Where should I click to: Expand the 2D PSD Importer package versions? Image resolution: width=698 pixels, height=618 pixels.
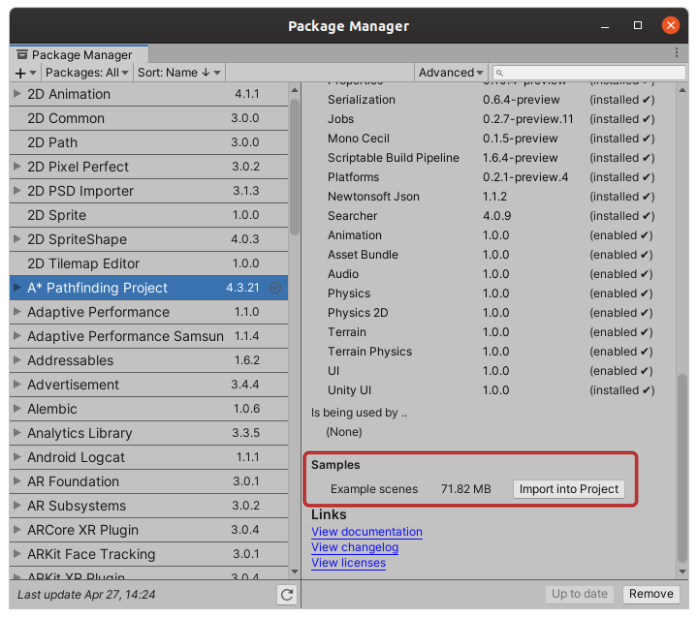pyautogui.click(x=17, y=191)
